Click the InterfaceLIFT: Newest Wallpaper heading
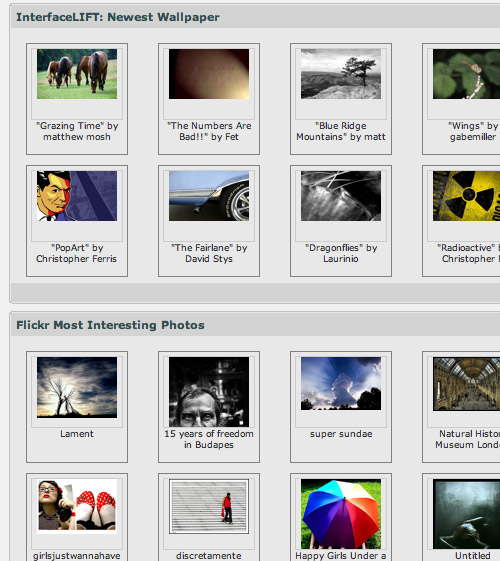The width and height of the screenshot is (500, 561). point(118,17)
